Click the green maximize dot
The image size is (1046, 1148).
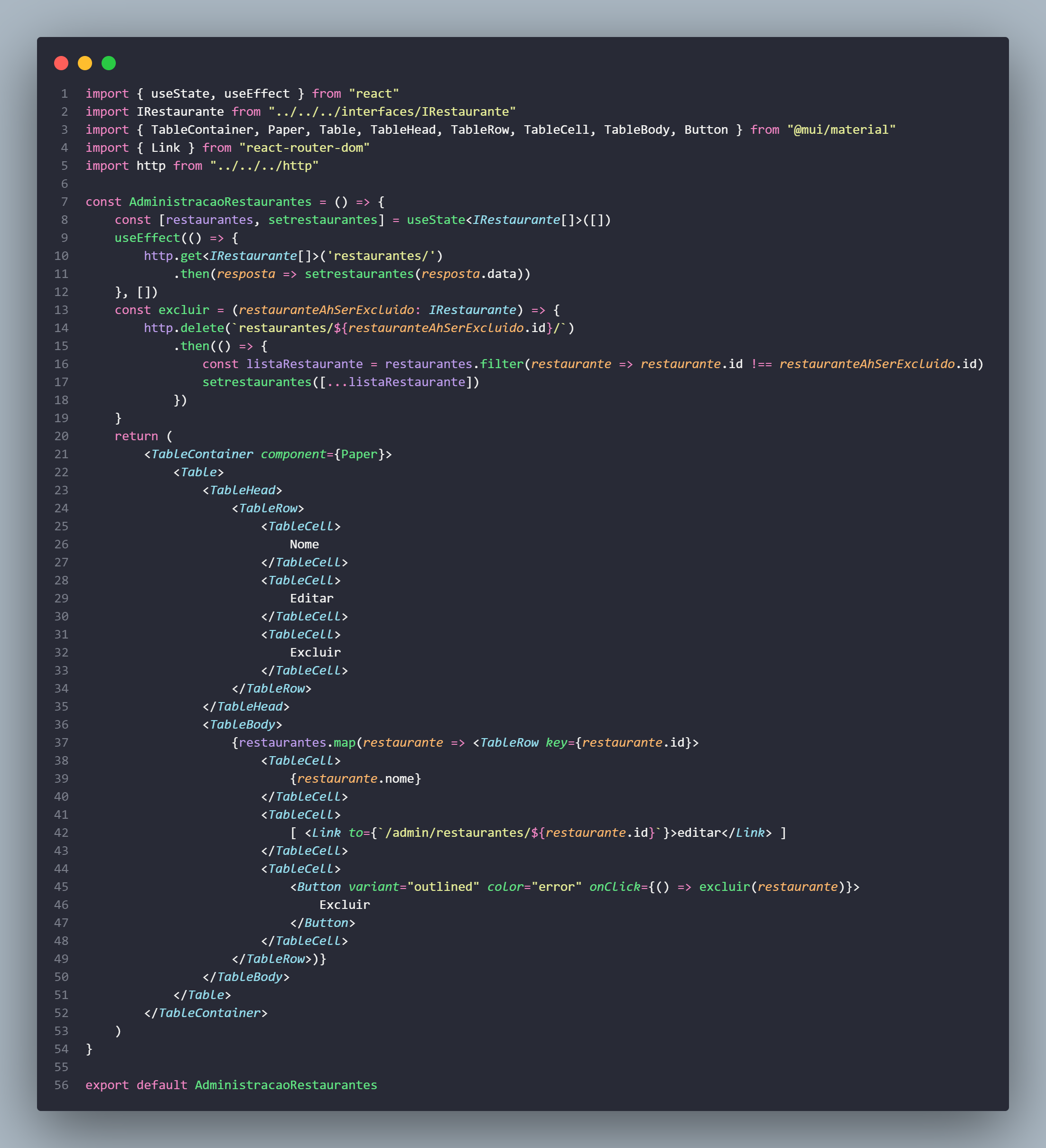tap(109, 63)
